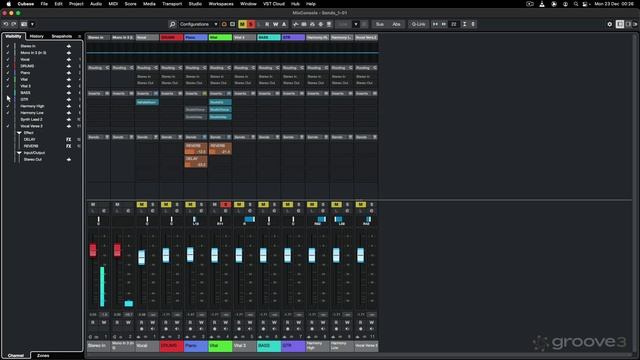Toggle solo S on the Piano channel
This screenshot has width=640, height=360.
[201, 204]
